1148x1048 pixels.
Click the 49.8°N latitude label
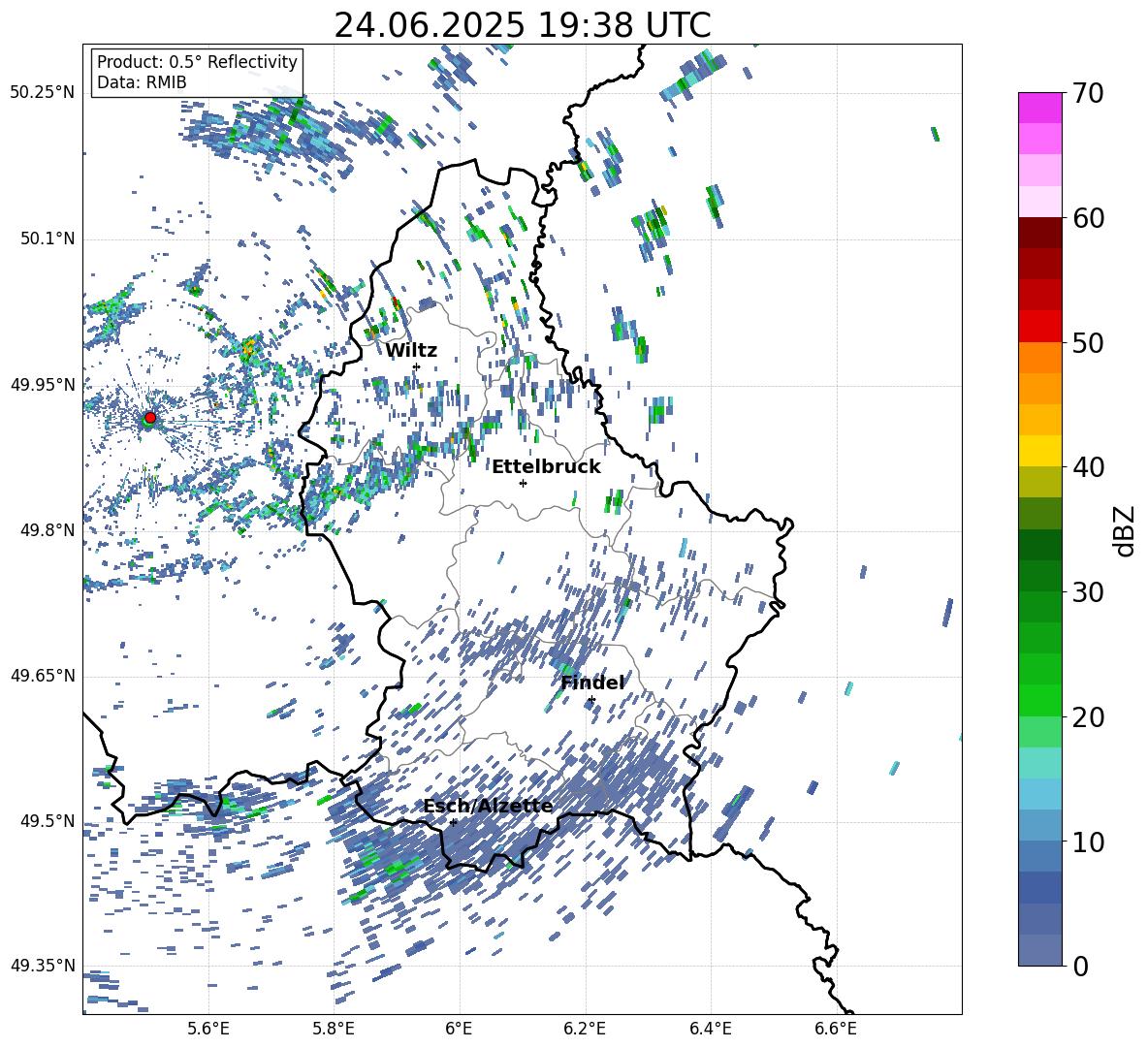click(48, 530)
